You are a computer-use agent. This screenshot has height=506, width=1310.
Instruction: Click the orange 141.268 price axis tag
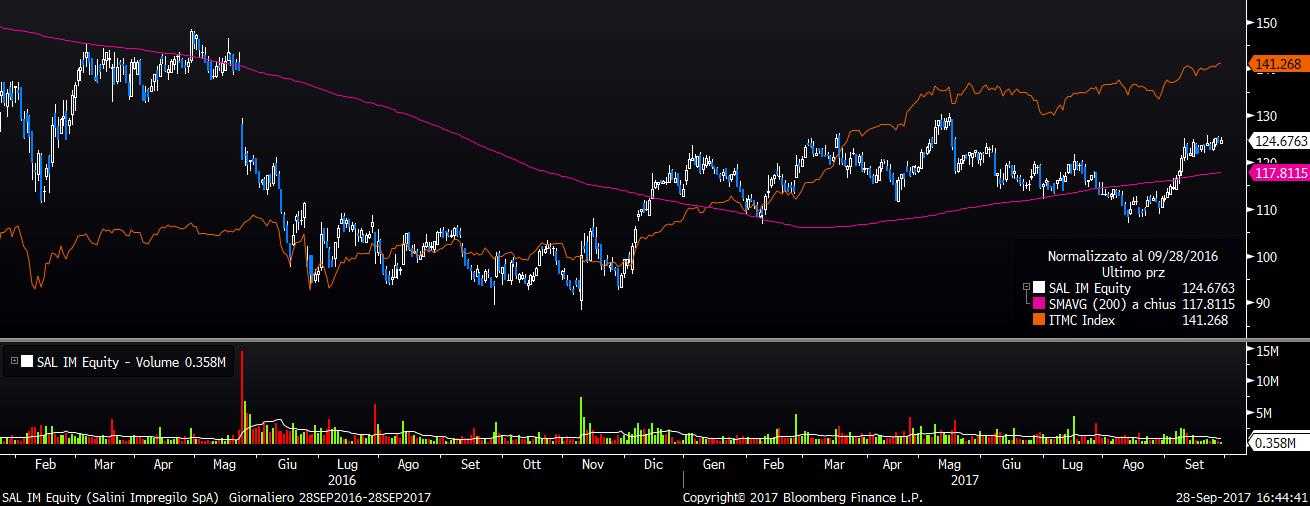click(x=1278, y=65)
